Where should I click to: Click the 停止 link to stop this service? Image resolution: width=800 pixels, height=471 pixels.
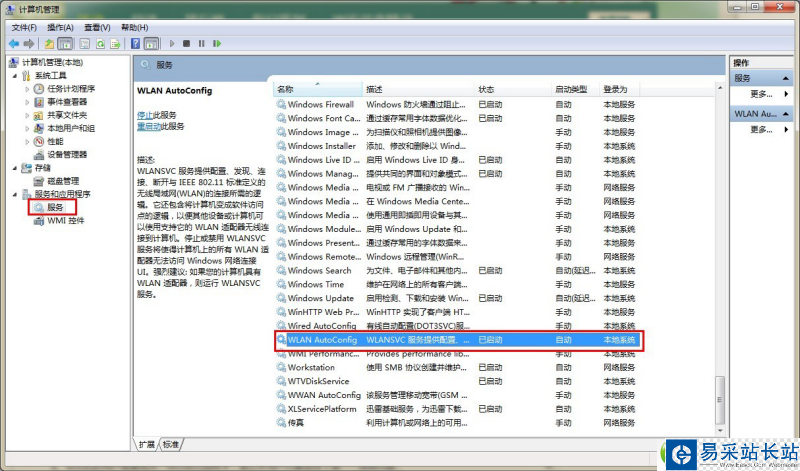click(x=145, y=115)
